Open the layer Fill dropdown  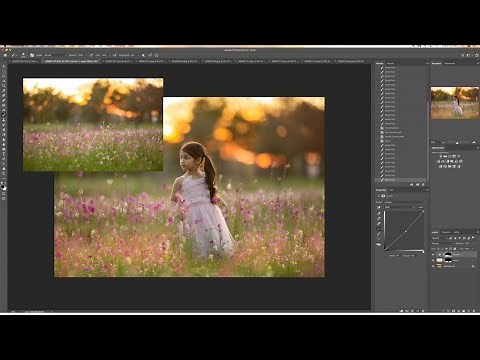(472, 249)
